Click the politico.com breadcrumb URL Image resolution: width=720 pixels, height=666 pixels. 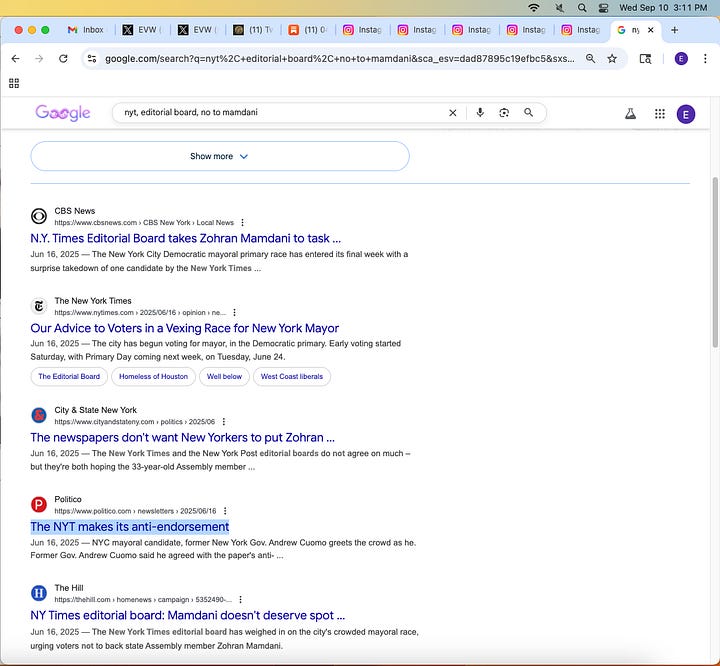click(135, 511)
